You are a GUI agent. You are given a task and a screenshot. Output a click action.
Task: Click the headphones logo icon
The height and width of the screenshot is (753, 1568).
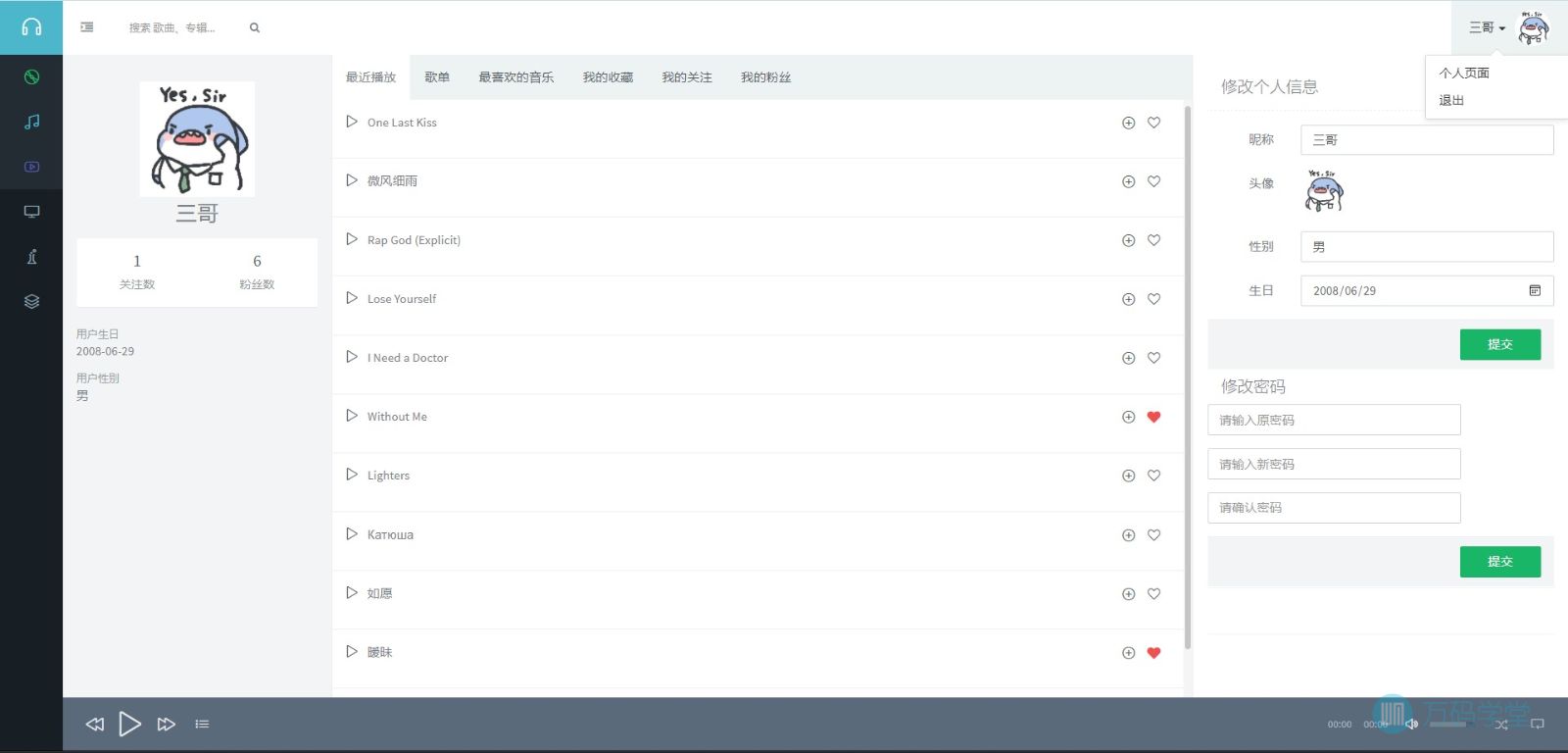[31, 27]
